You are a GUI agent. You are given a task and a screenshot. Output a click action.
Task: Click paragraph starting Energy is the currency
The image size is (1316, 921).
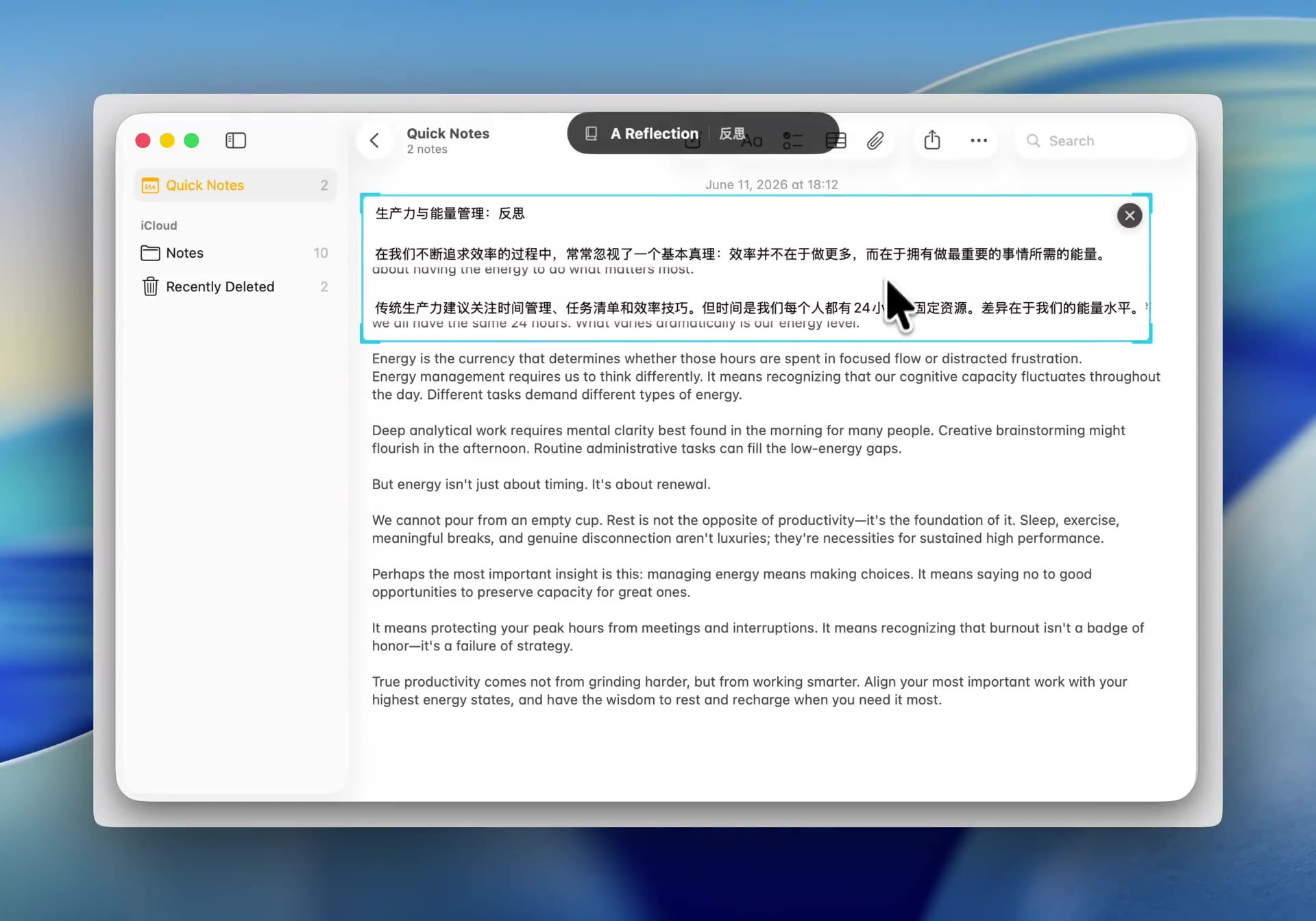(x=766, y=376)
